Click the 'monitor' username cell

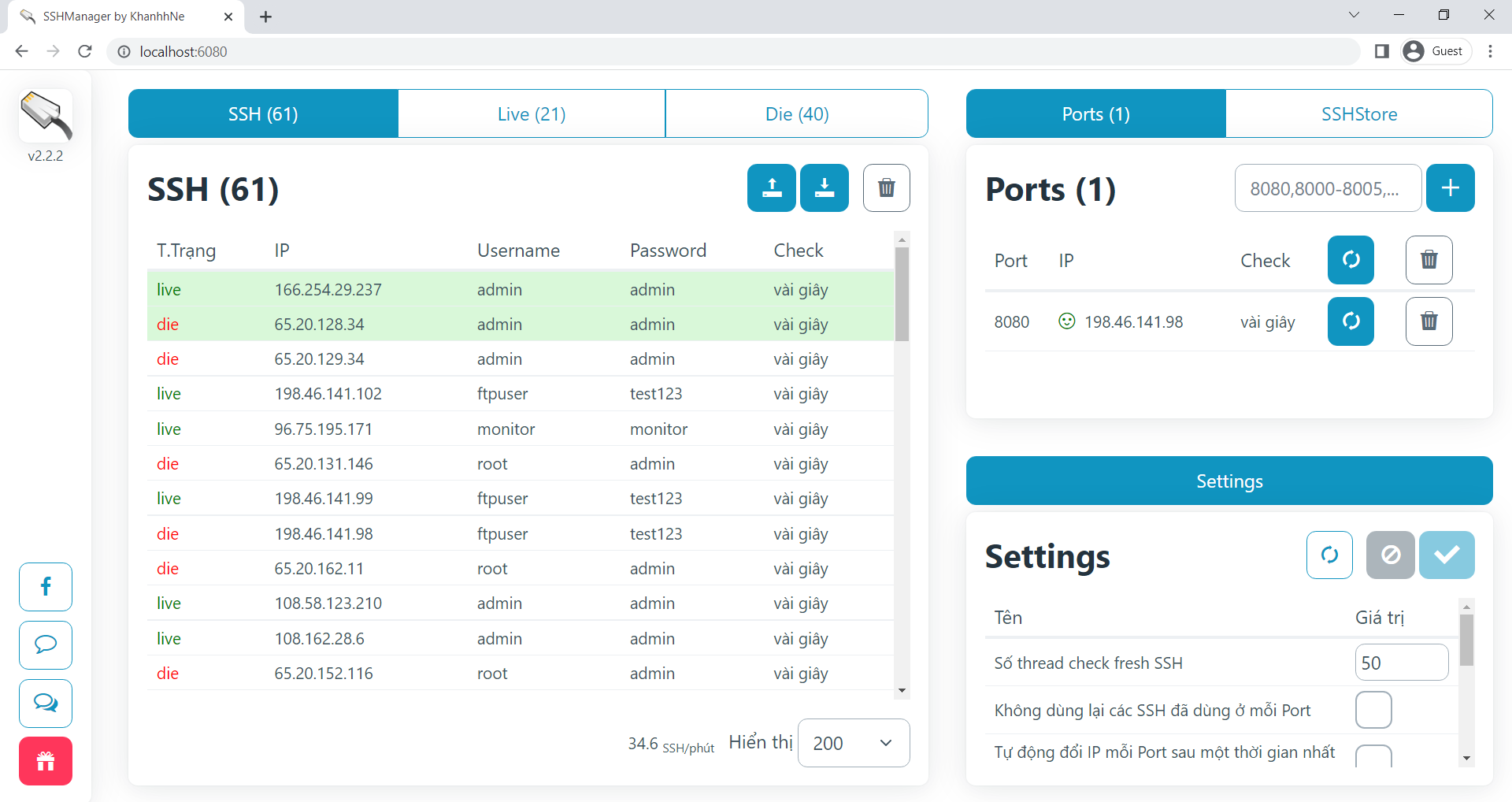[506, 429]
